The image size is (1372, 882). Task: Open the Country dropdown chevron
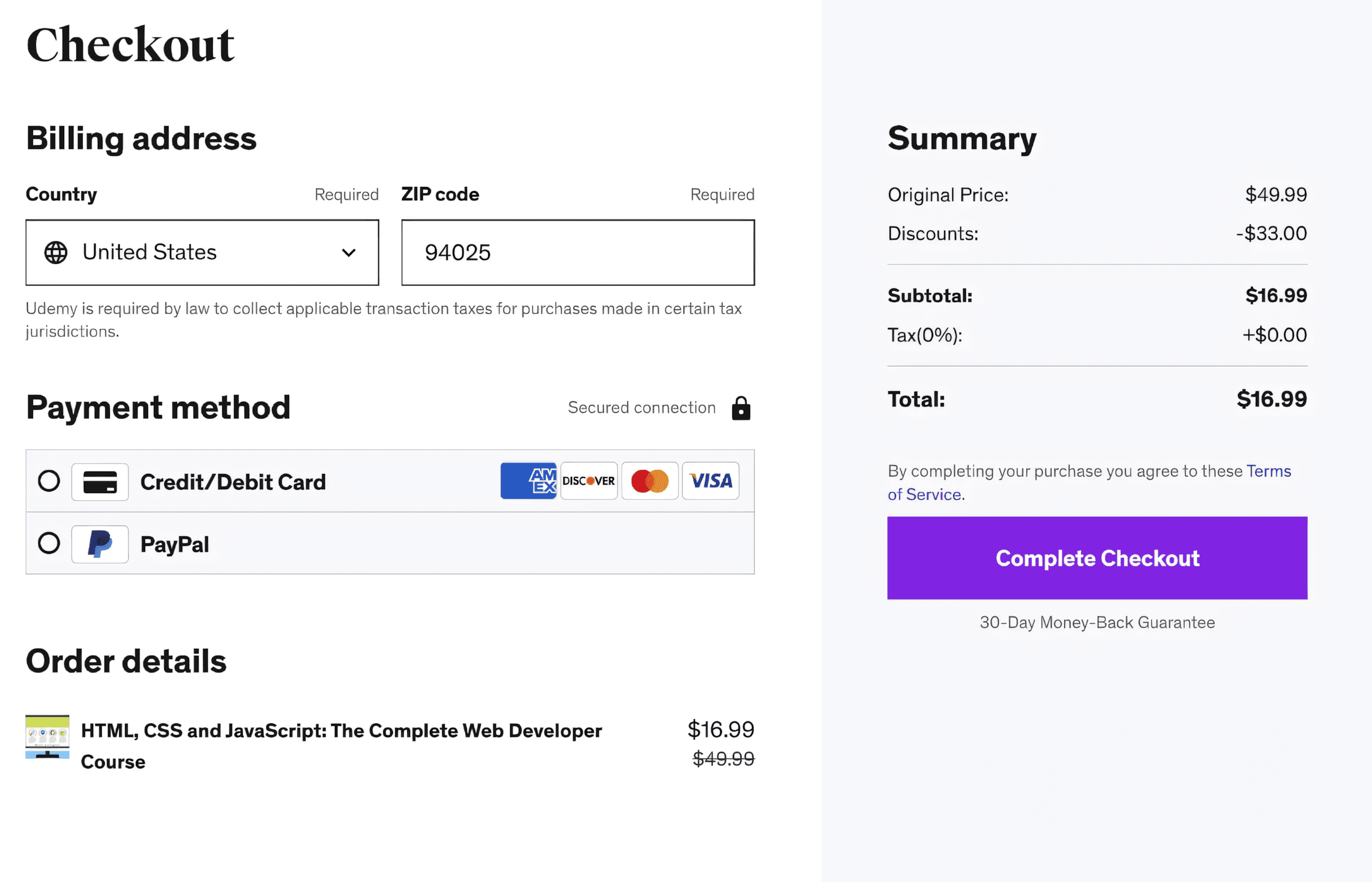tap(348, 253)
